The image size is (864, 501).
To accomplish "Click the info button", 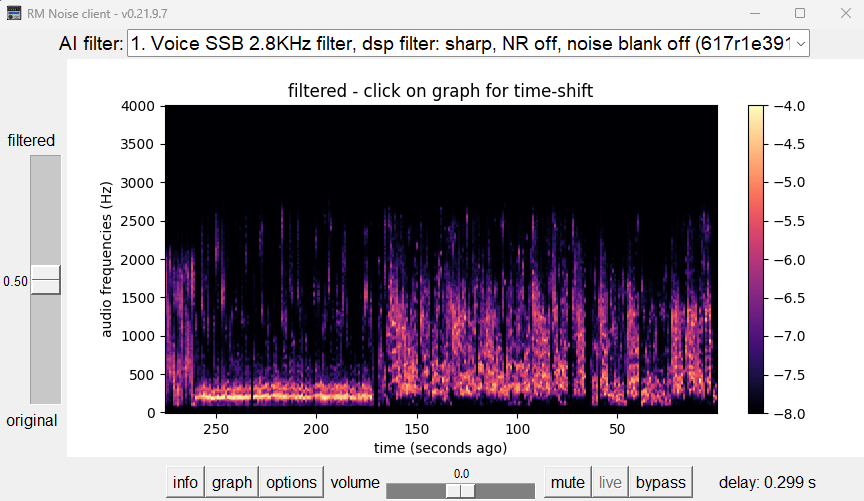I will click(x=185, y=482).
